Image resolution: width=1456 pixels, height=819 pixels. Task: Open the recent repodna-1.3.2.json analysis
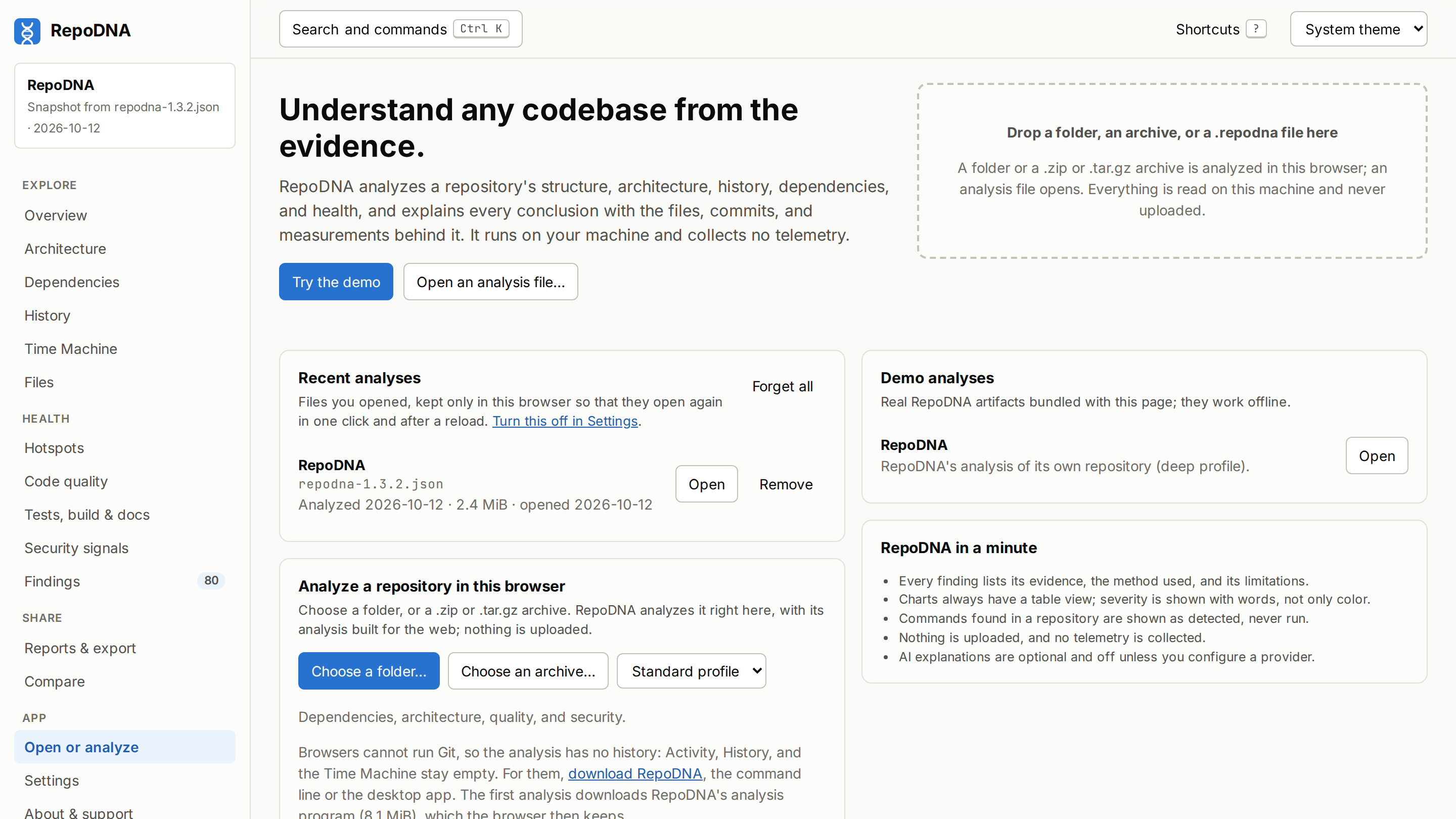tap(707, 484)
